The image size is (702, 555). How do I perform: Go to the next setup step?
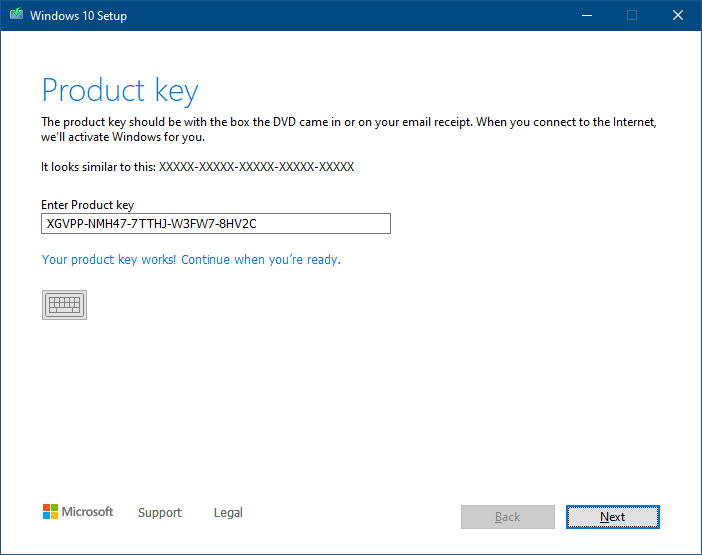612,517
